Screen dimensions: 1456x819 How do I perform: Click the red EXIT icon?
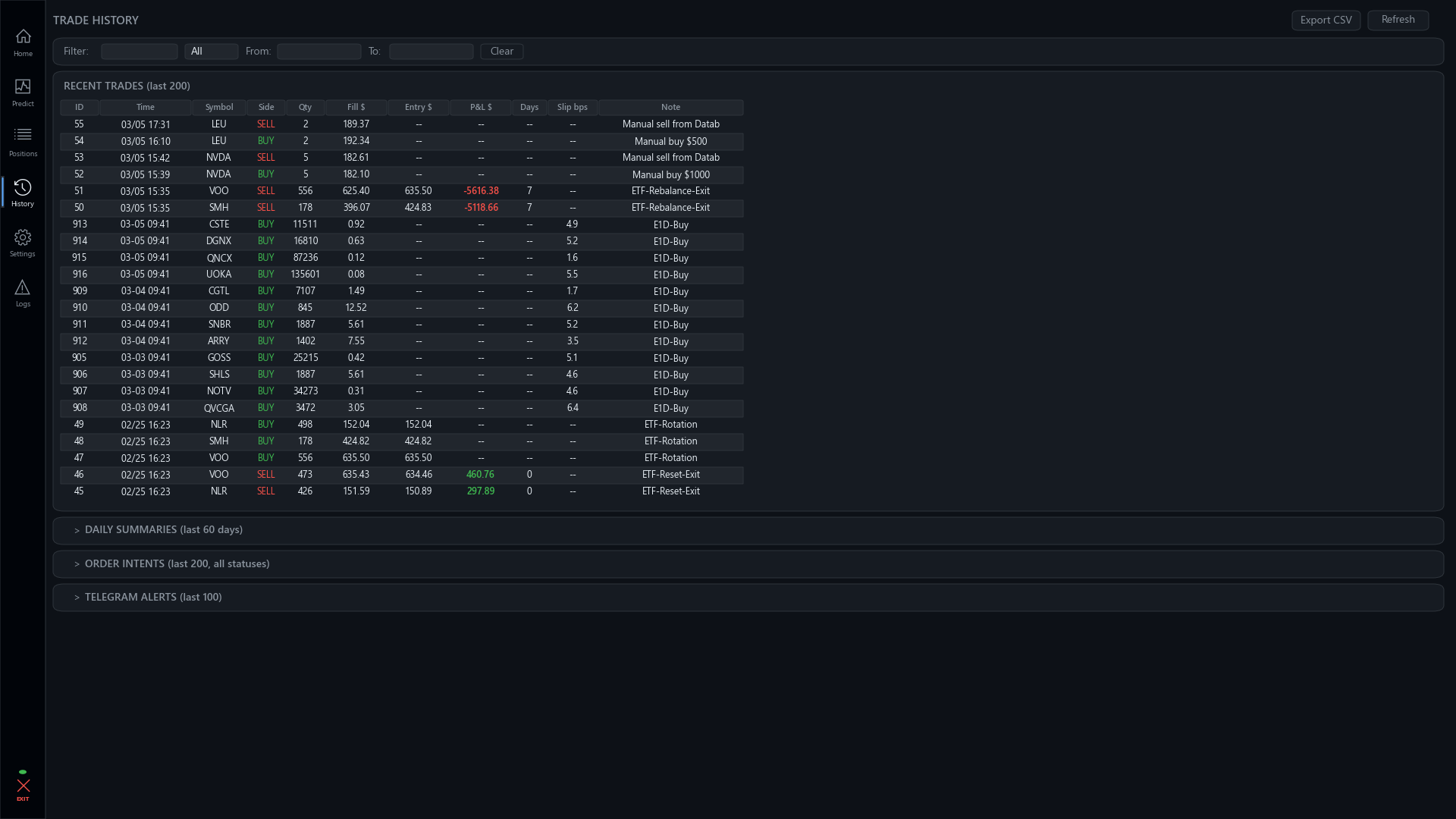coord(24,786)
